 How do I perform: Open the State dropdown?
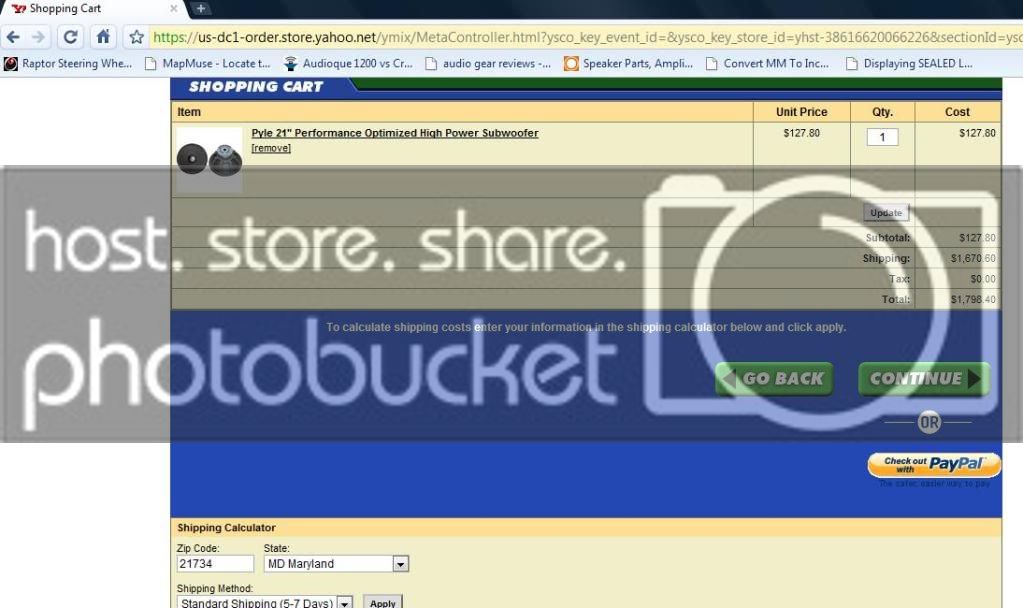coord(336,564)
